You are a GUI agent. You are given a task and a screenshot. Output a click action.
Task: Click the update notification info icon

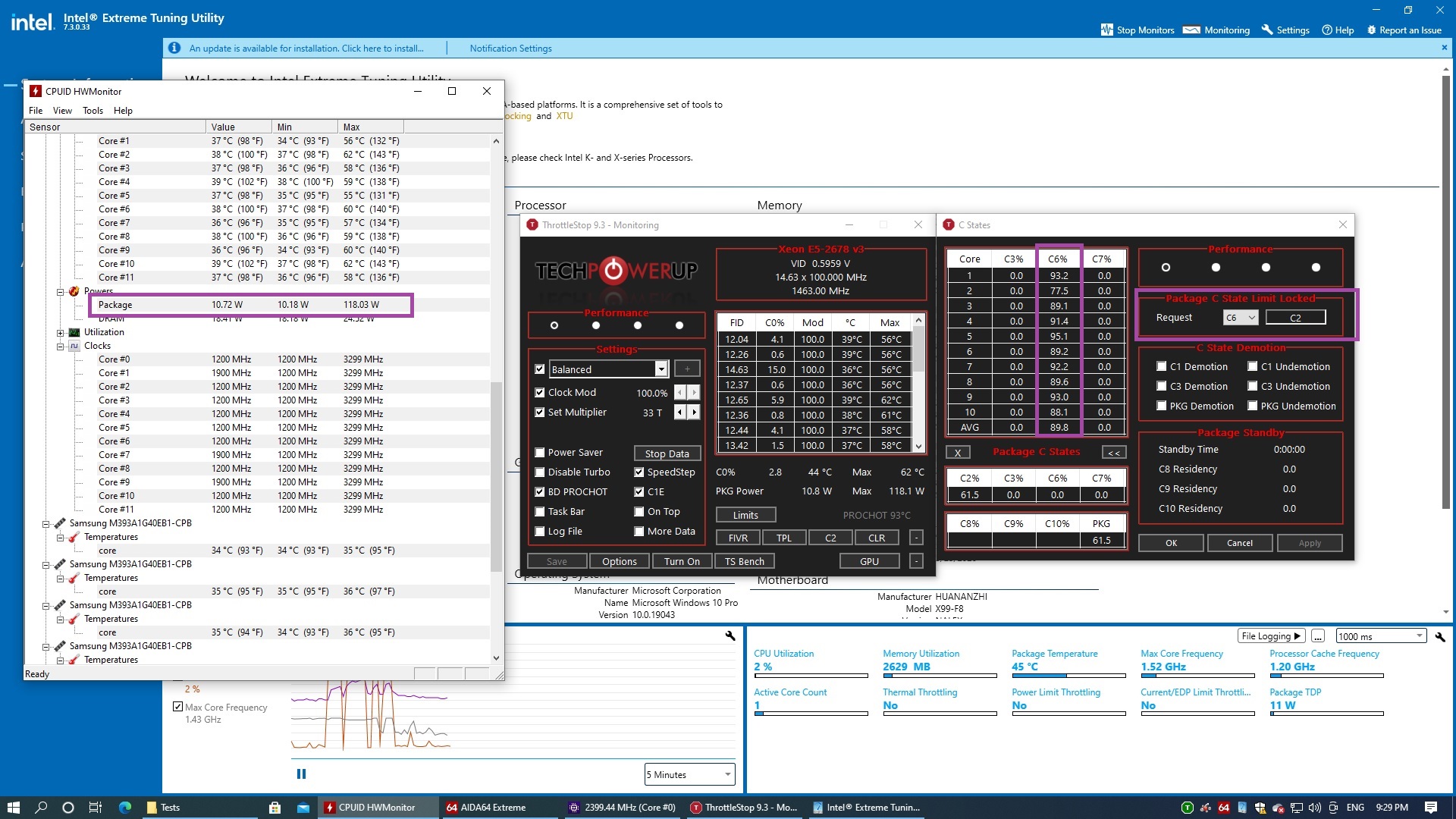pyautogui.click(x=174, y=48)
